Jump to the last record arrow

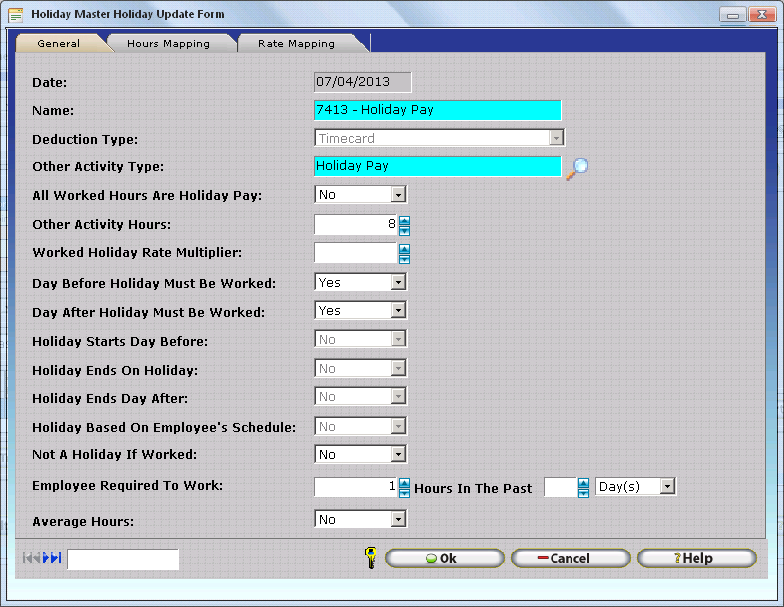56,558
